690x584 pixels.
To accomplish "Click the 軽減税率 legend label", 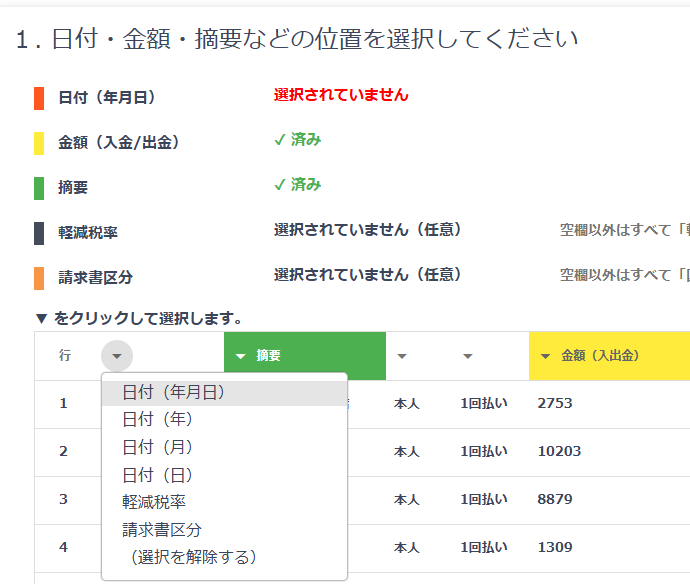I will [x=88, y=232].
